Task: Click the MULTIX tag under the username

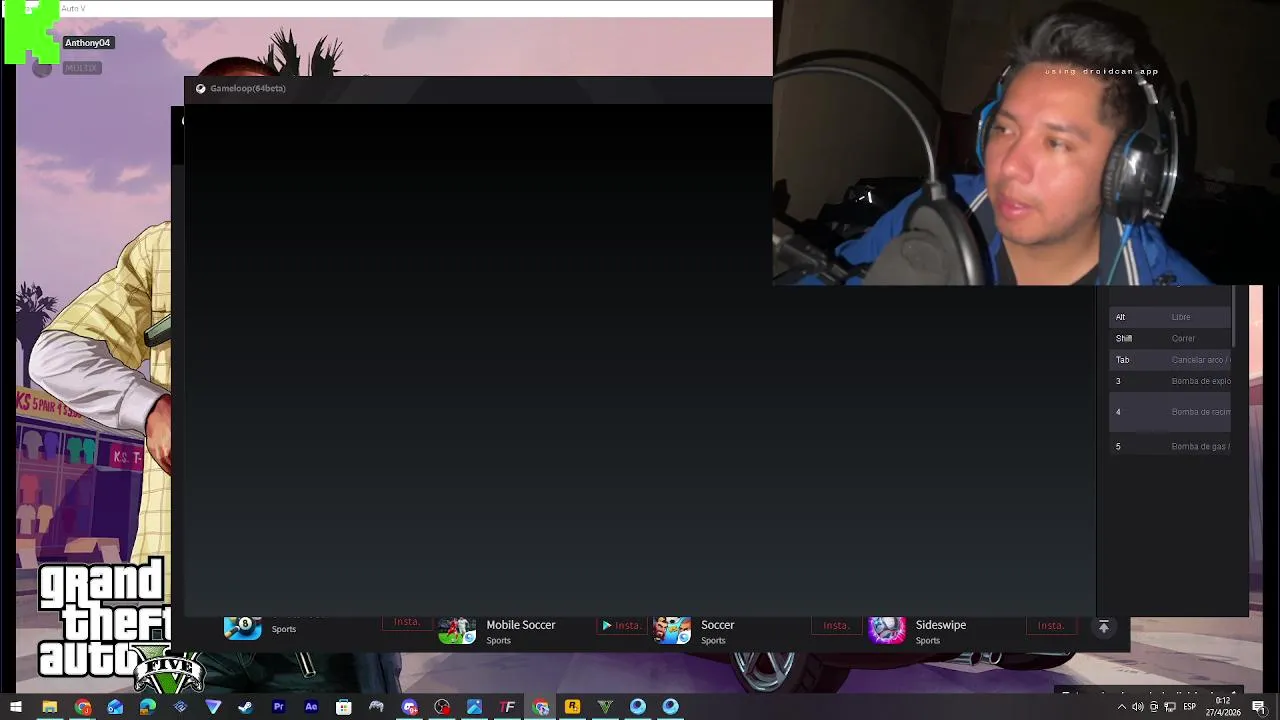Action: click(x=81, y=68)
